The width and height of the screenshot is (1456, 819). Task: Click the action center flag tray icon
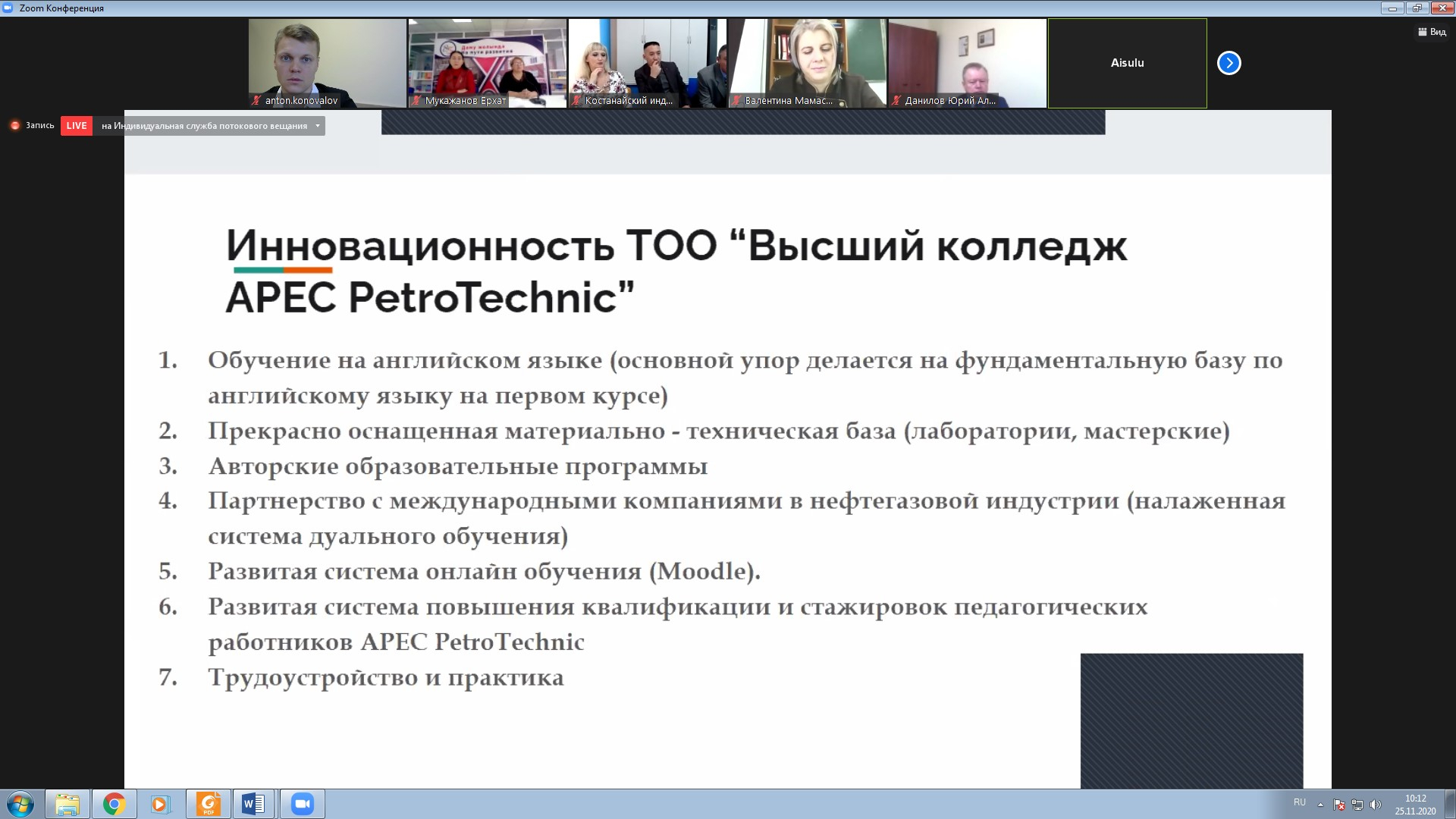pos(1339,805)
